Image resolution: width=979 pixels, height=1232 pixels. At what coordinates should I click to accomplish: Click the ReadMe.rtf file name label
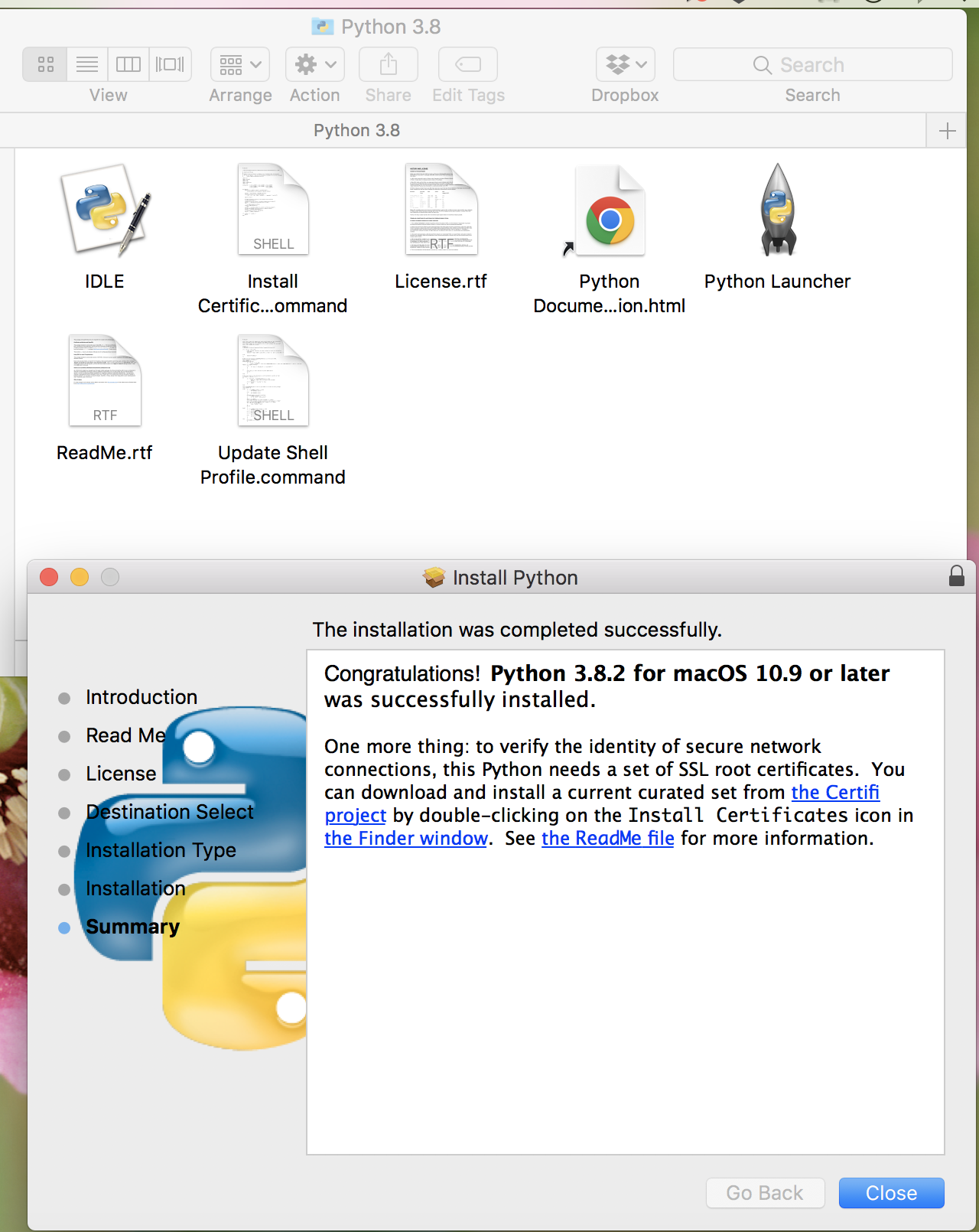pyautogui.click(x=105, y=453)
